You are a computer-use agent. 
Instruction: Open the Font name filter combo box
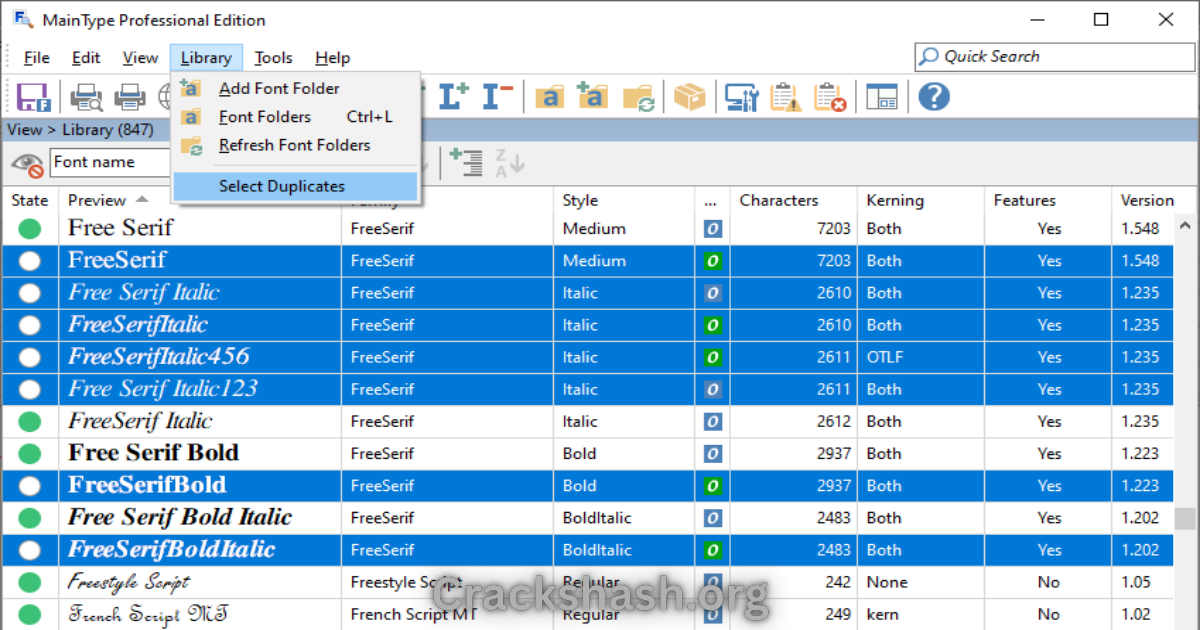click(x=110, y=162)
